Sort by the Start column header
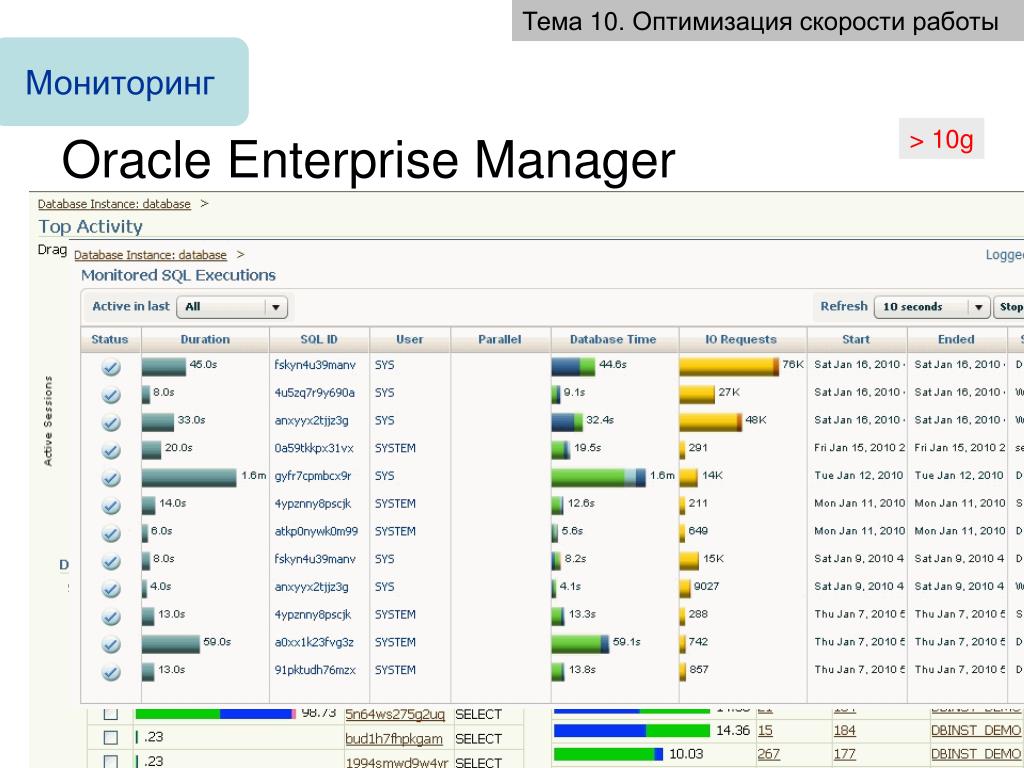Image resolution: width=1024 pixels, height=768 pixels. point(856,340)
